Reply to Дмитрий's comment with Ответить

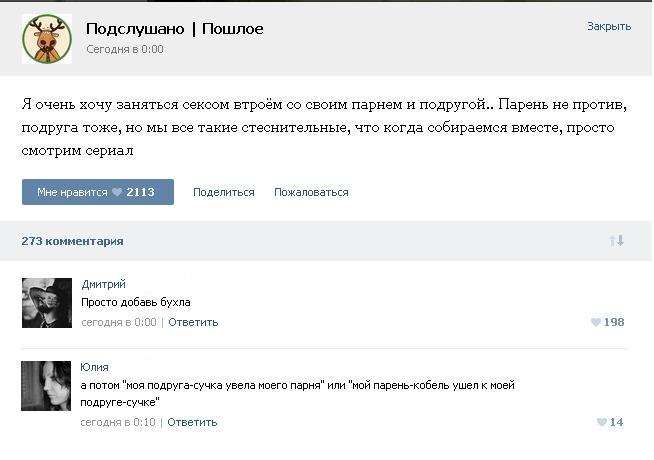pyautogui.click(x=193, y=322)
